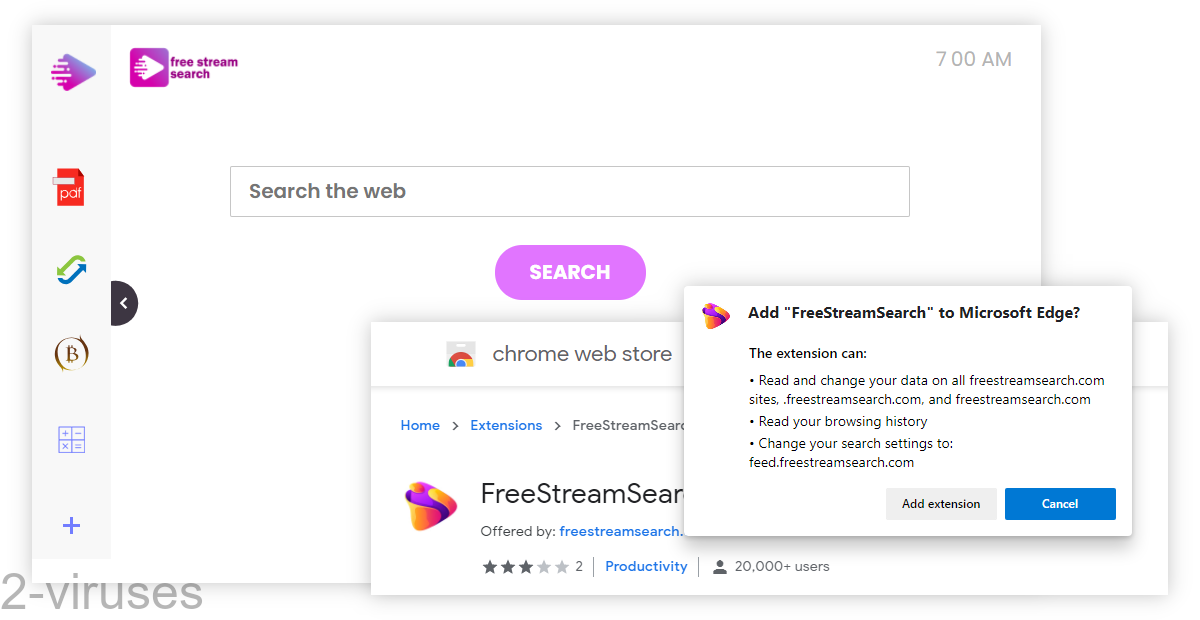Click the three-star rating

tap(526, 567)
